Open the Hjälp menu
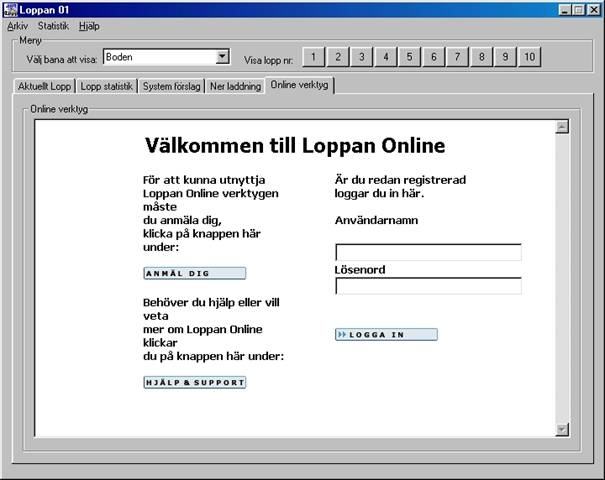 [89, 26]
